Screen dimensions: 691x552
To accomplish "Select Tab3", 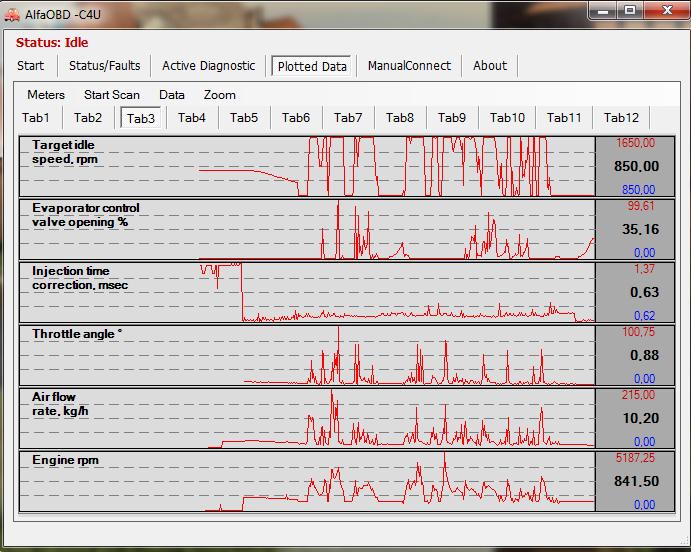I will [x=141, y=118].
